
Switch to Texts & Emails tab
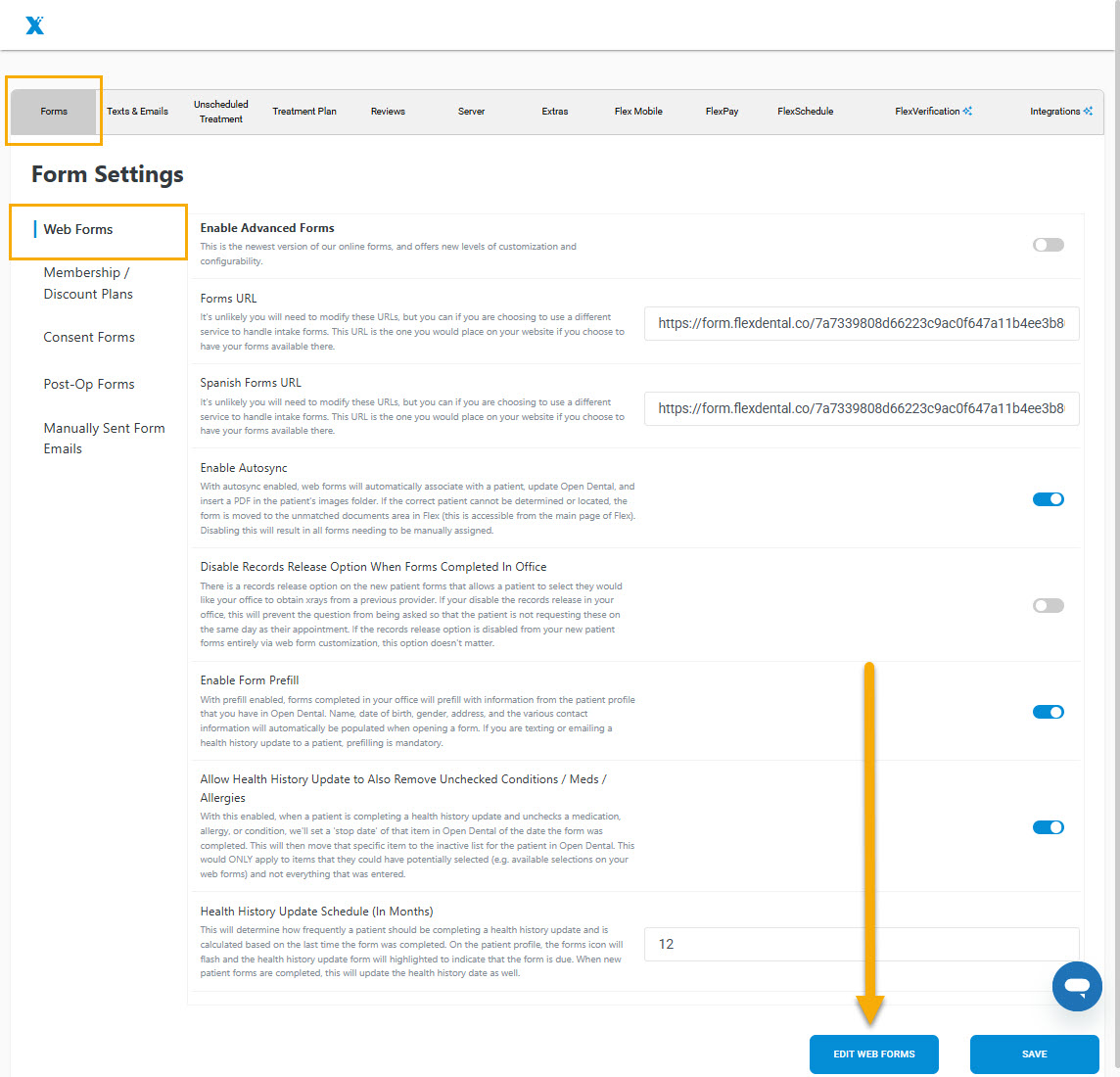pyautogui.click(x=137, y=112)
